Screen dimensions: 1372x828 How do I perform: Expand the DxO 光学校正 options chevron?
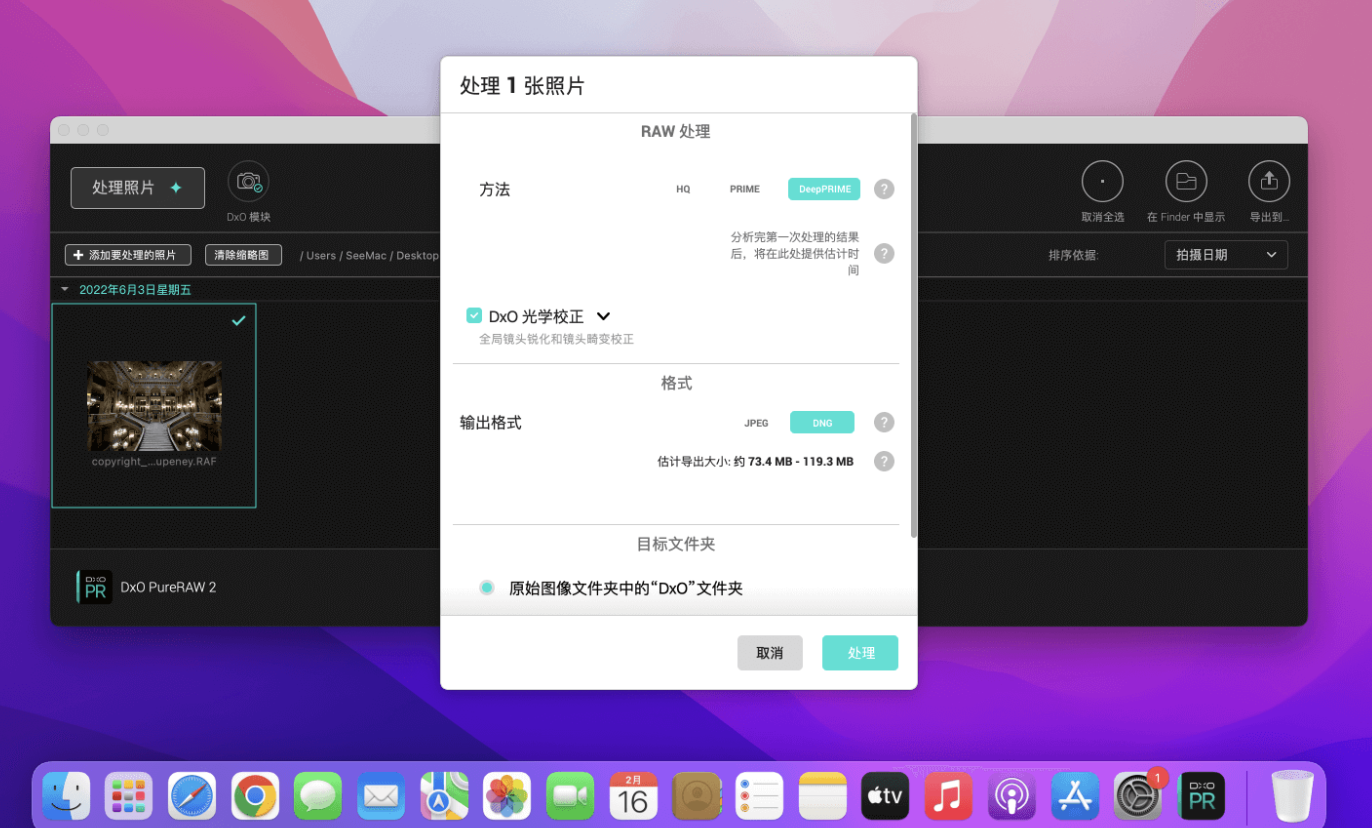(603, 316)
